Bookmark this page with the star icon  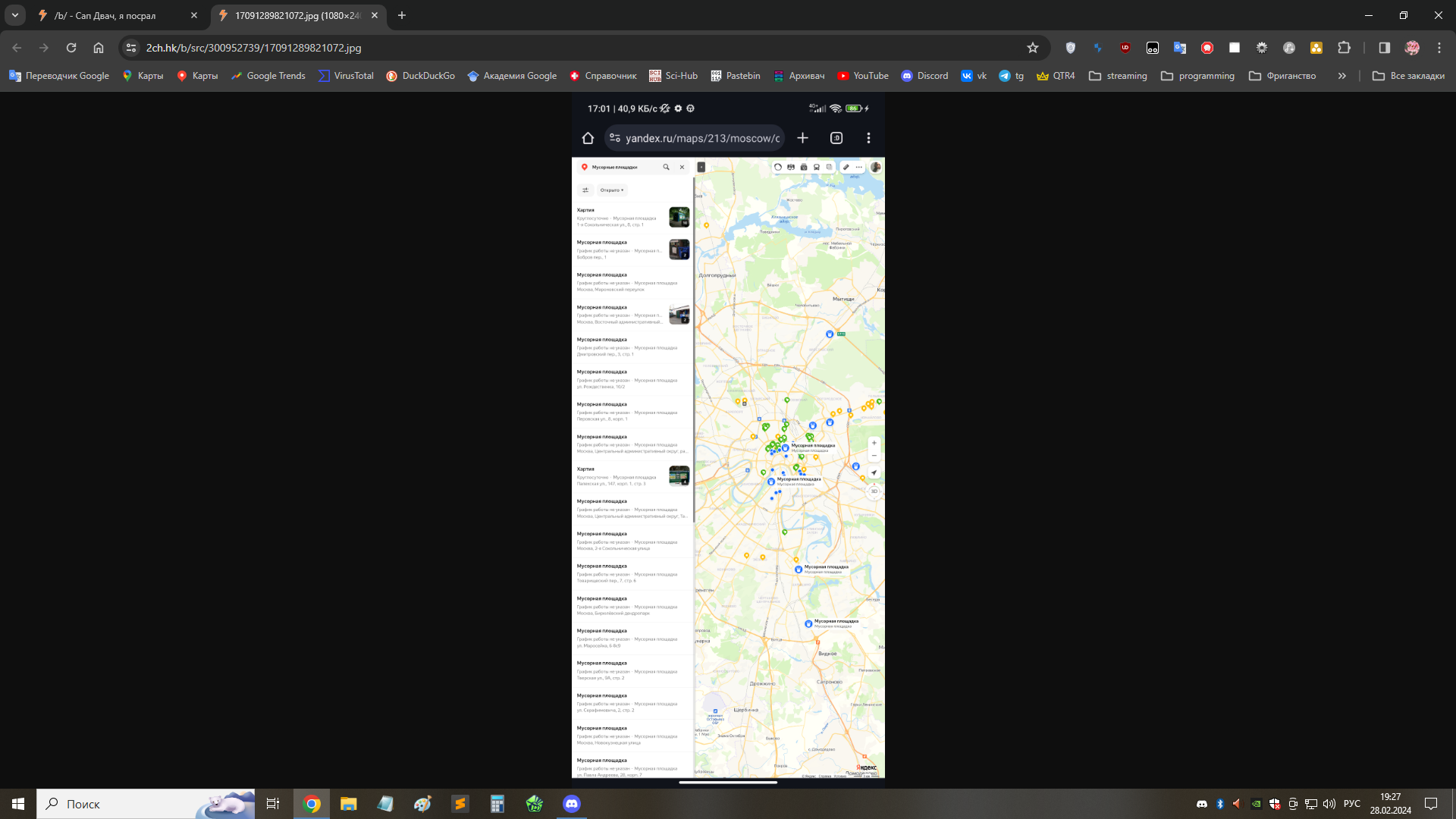pos(1033,48)
